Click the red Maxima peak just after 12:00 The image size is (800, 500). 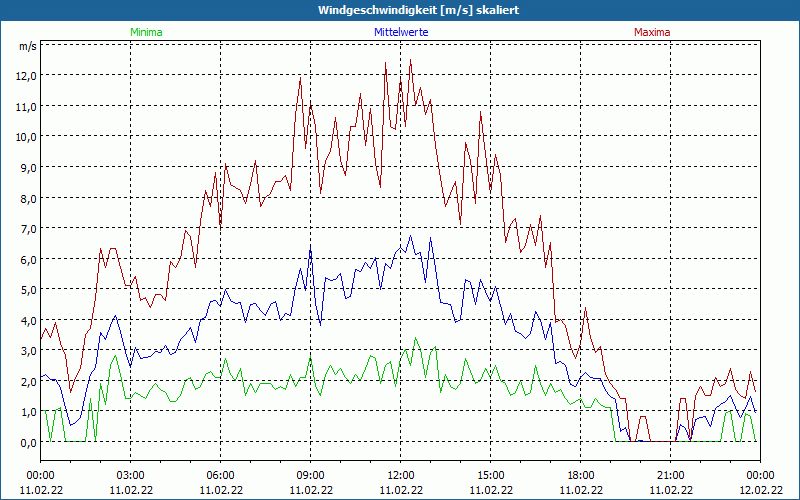[x=411, y=60]
